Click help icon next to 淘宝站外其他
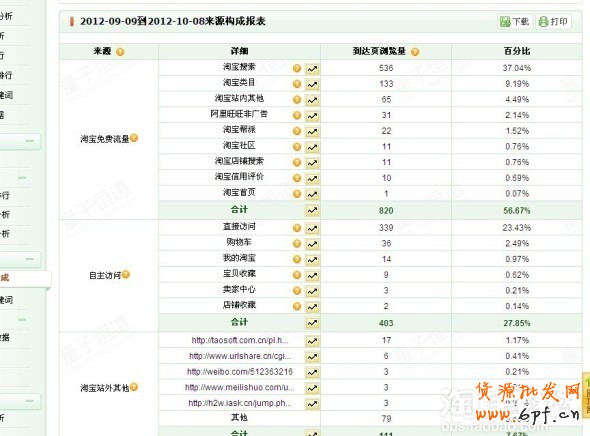This screenshot has width=590, height=436. 134,387
